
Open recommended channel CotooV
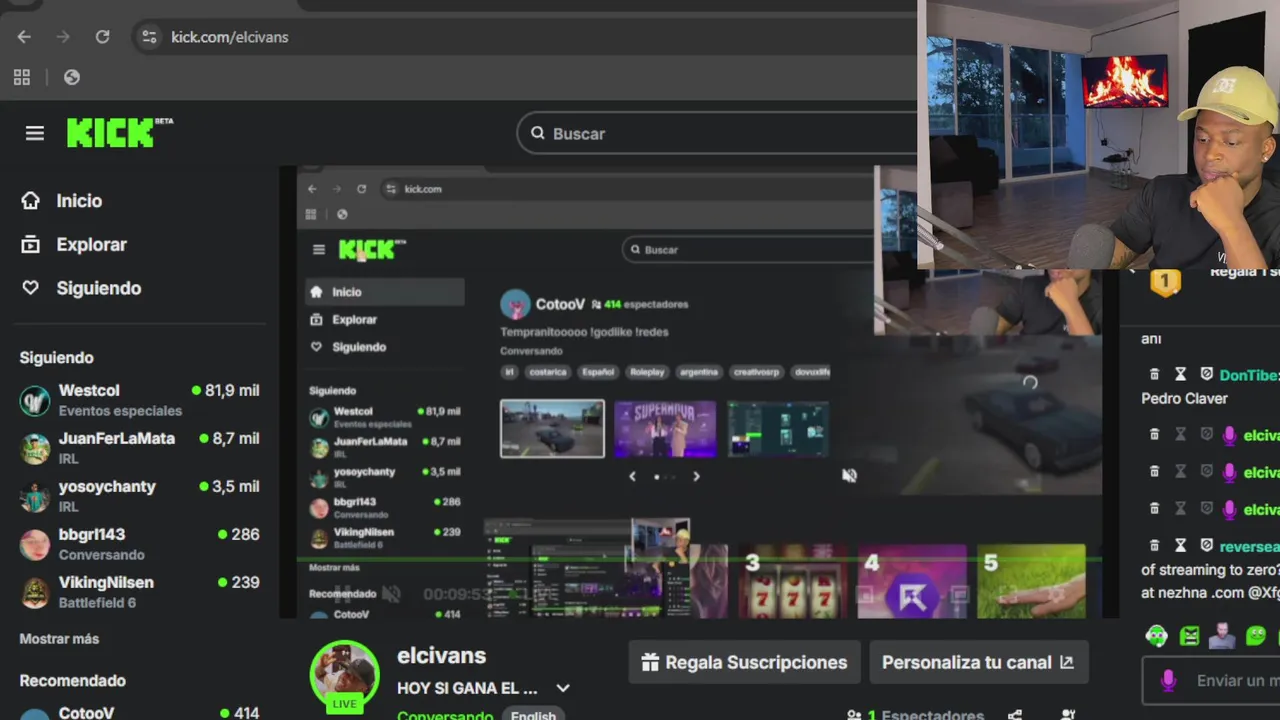(x=139, y=713)
